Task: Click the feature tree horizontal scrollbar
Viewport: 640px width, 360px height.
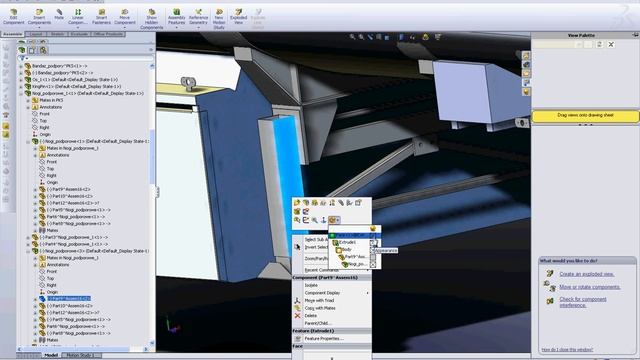Action: 83,349
